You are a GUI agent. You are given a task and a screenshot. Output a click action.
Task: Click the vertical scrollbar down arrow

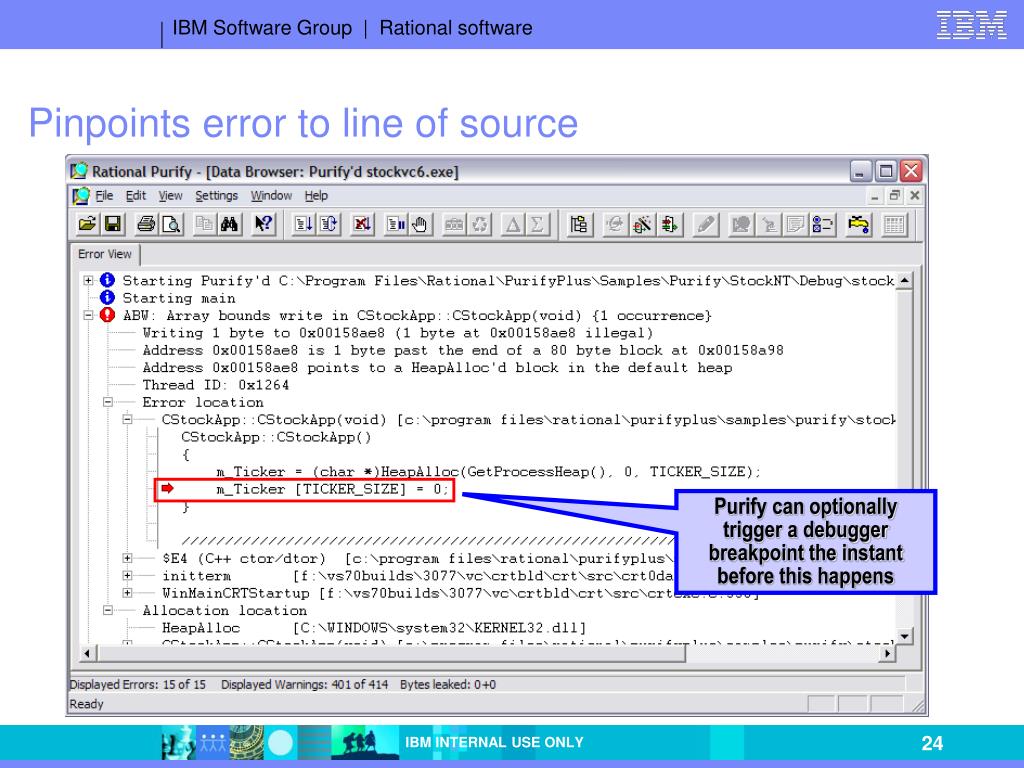(x=904, y=636)
